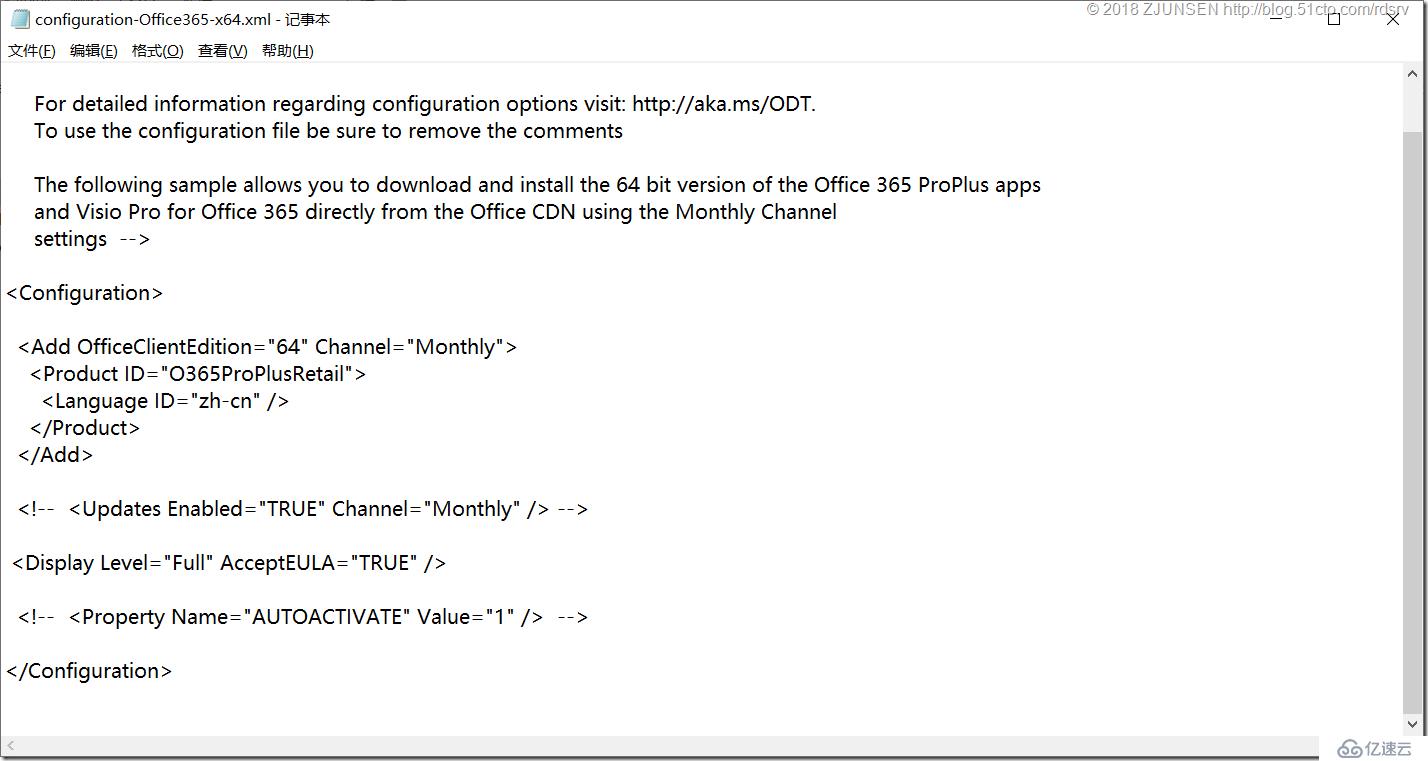Image resolution: width=1428 pixels, height=761 pixels.
Task: Click the Product ID="O365ProPlusRetail" line
Action: click(198, 374)
